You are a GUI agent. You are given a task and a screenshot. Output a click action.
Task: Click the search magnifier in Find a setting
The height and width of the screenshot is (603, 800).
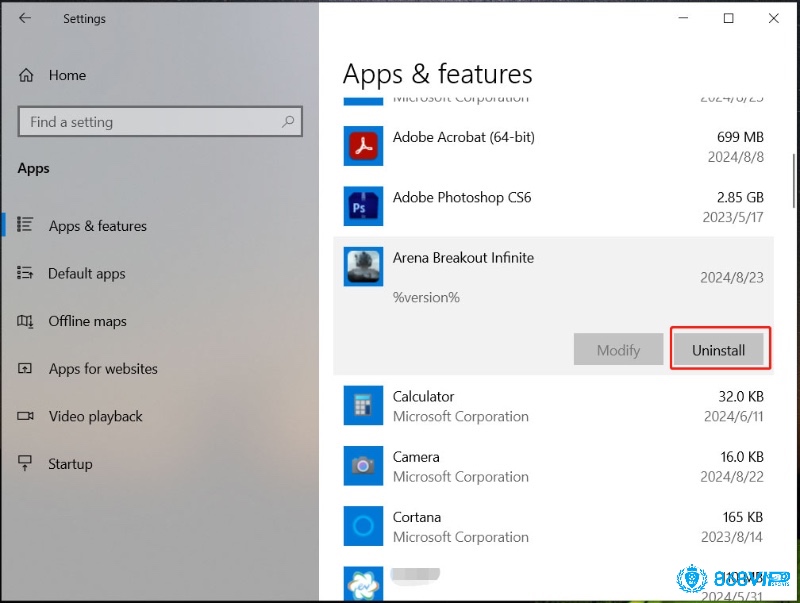(289, 121)
